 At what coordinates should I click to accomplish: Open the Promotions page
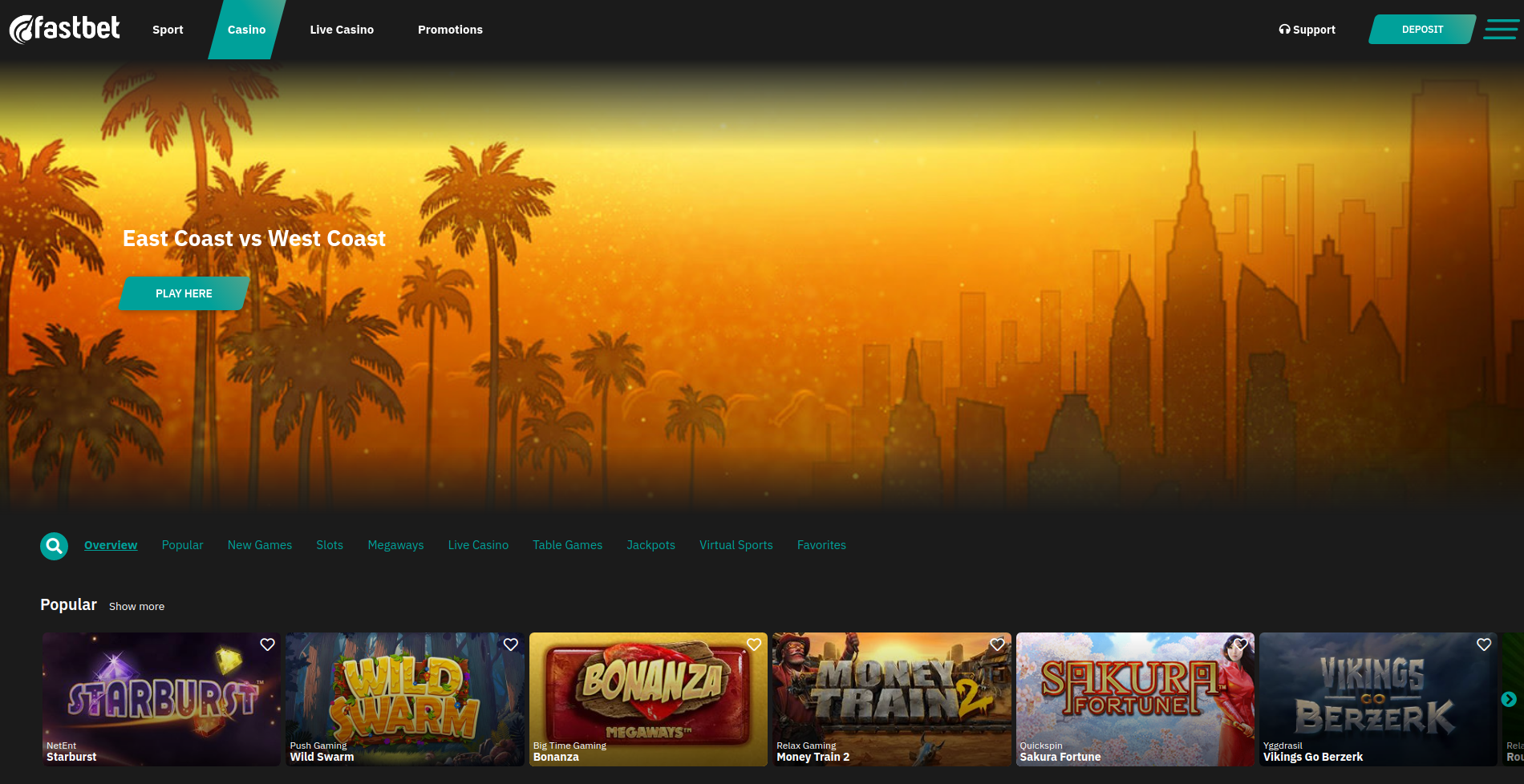(450, 30)
